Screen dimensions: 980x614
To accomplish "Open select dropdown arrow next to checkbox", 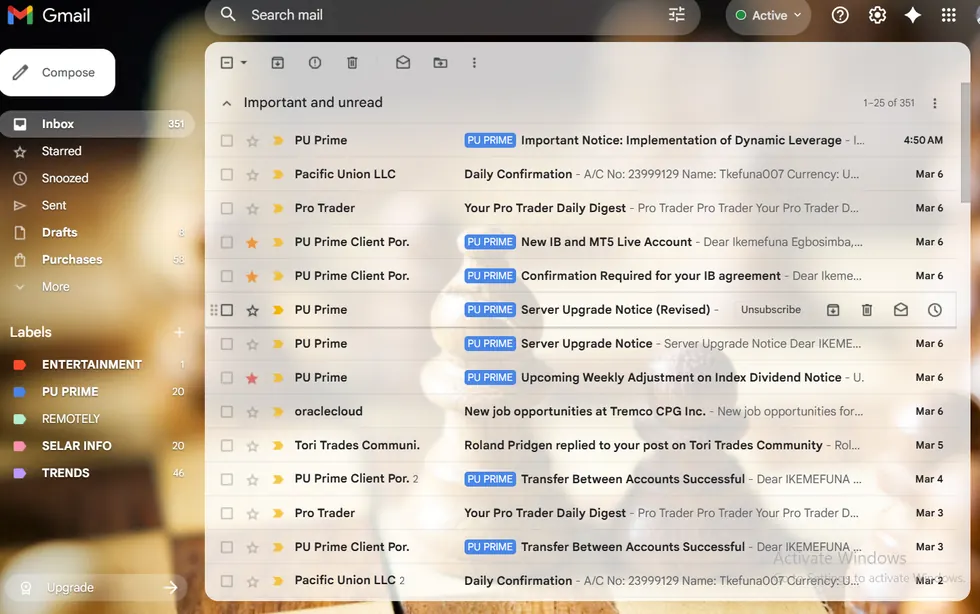I will click(x=244, y=63).
